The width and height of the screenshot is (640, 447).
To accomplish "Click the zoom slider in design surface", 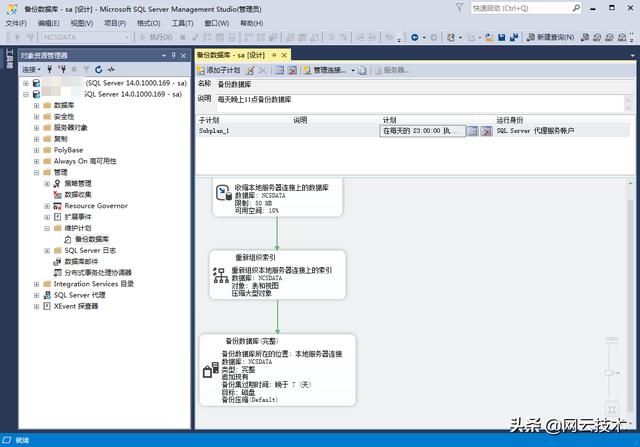I will point(611,371).
